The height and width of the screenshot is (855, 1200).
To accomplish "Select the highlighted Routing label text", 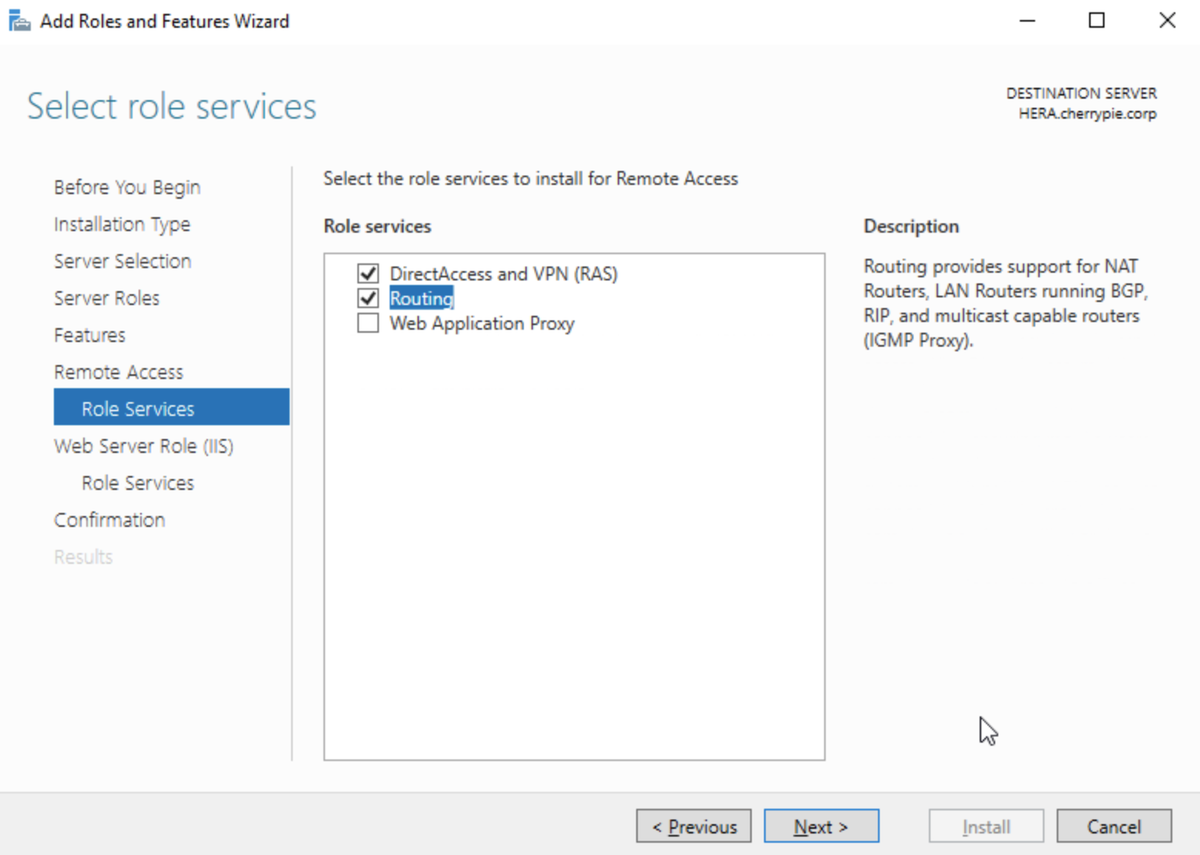I will click(421, 298).
